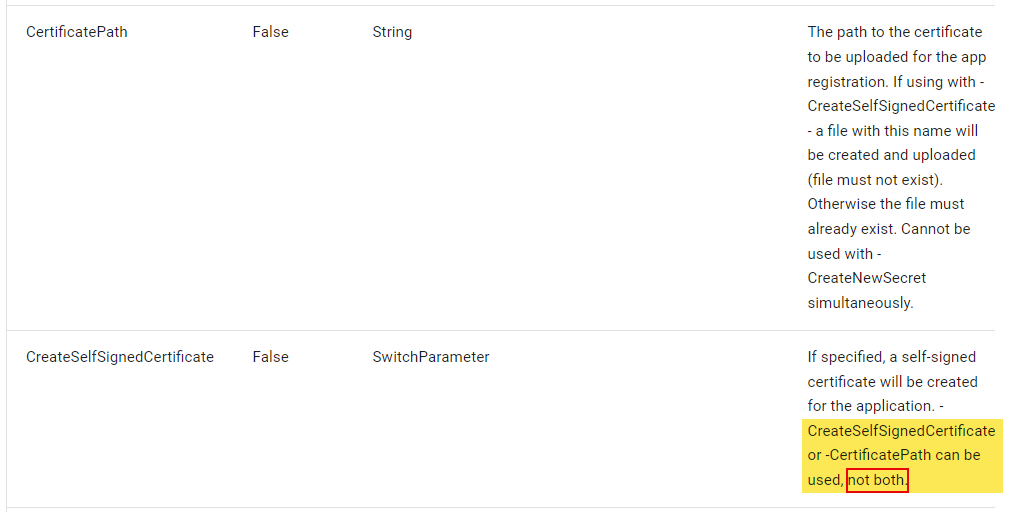
Task: Click 'certificate will be created' line
Action: [892, 382]
